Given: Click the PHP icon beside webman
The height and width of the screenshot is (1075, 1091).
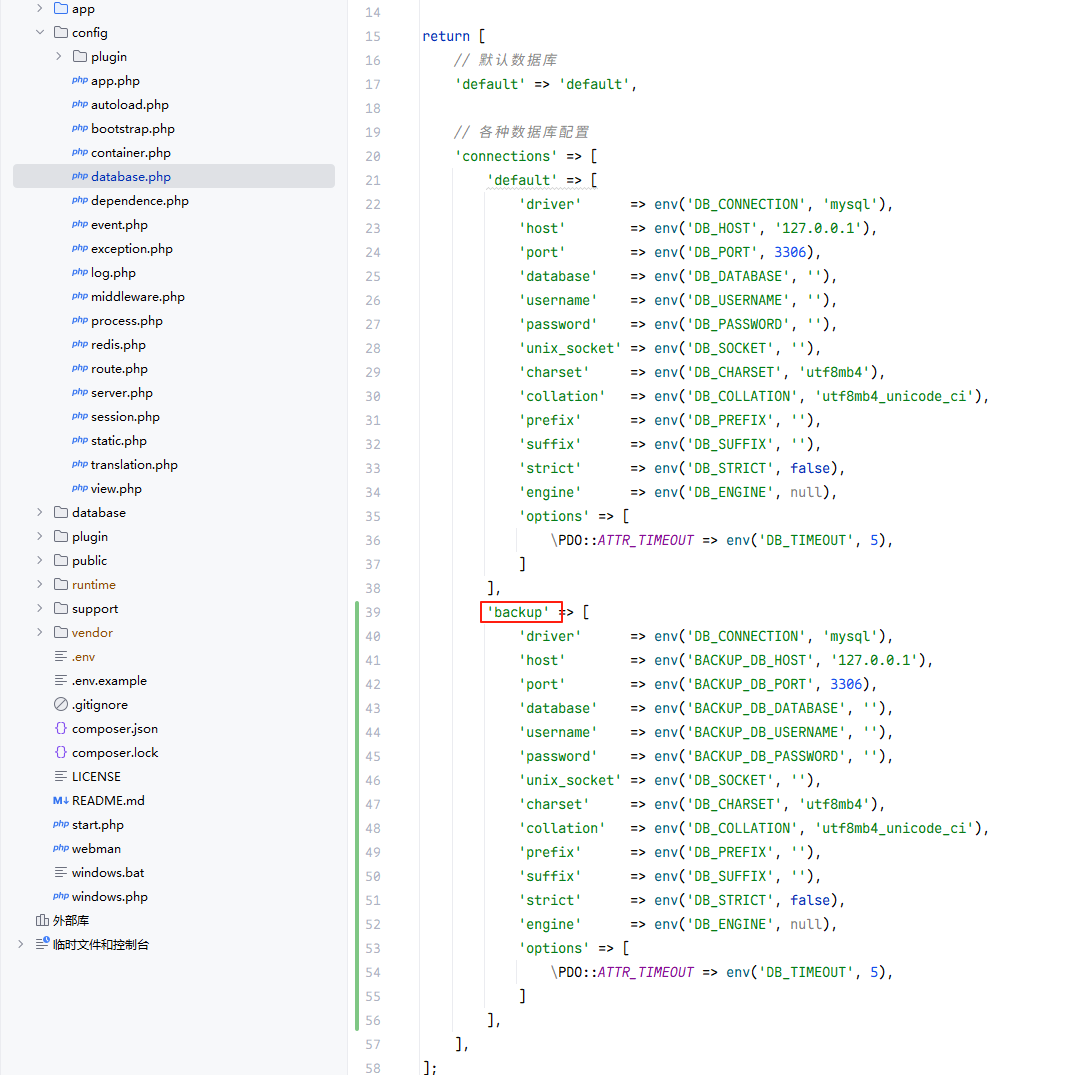Looking at the screenshot, I should (x=61, y=849).
